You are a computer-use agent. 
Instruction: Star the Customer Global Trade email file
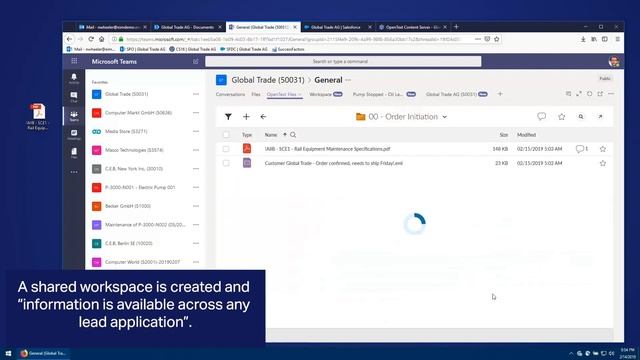[x=603, y=163]
